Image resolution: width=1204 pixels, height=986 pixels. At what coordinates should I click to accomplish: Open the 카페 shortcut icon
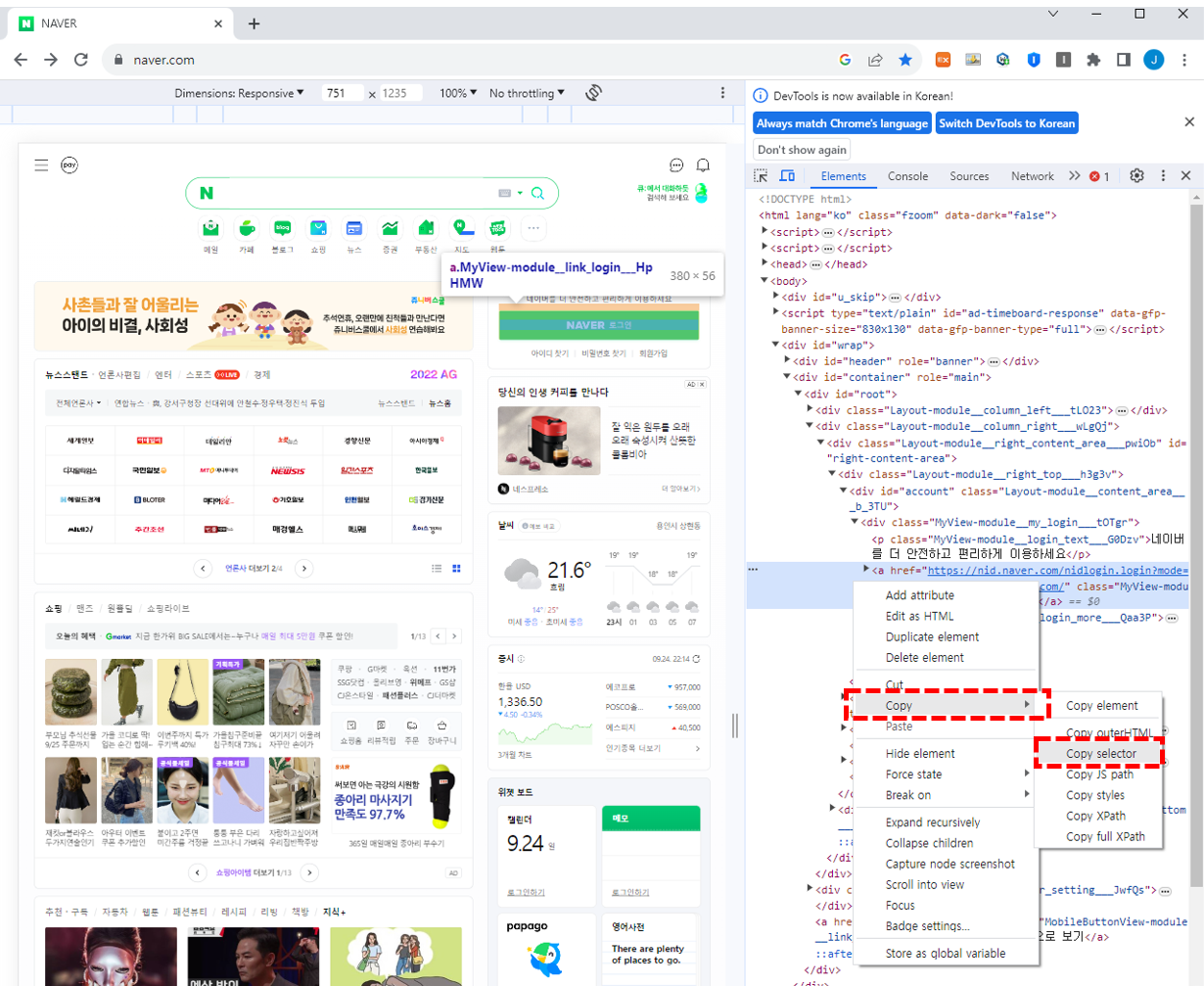(247, 229)
